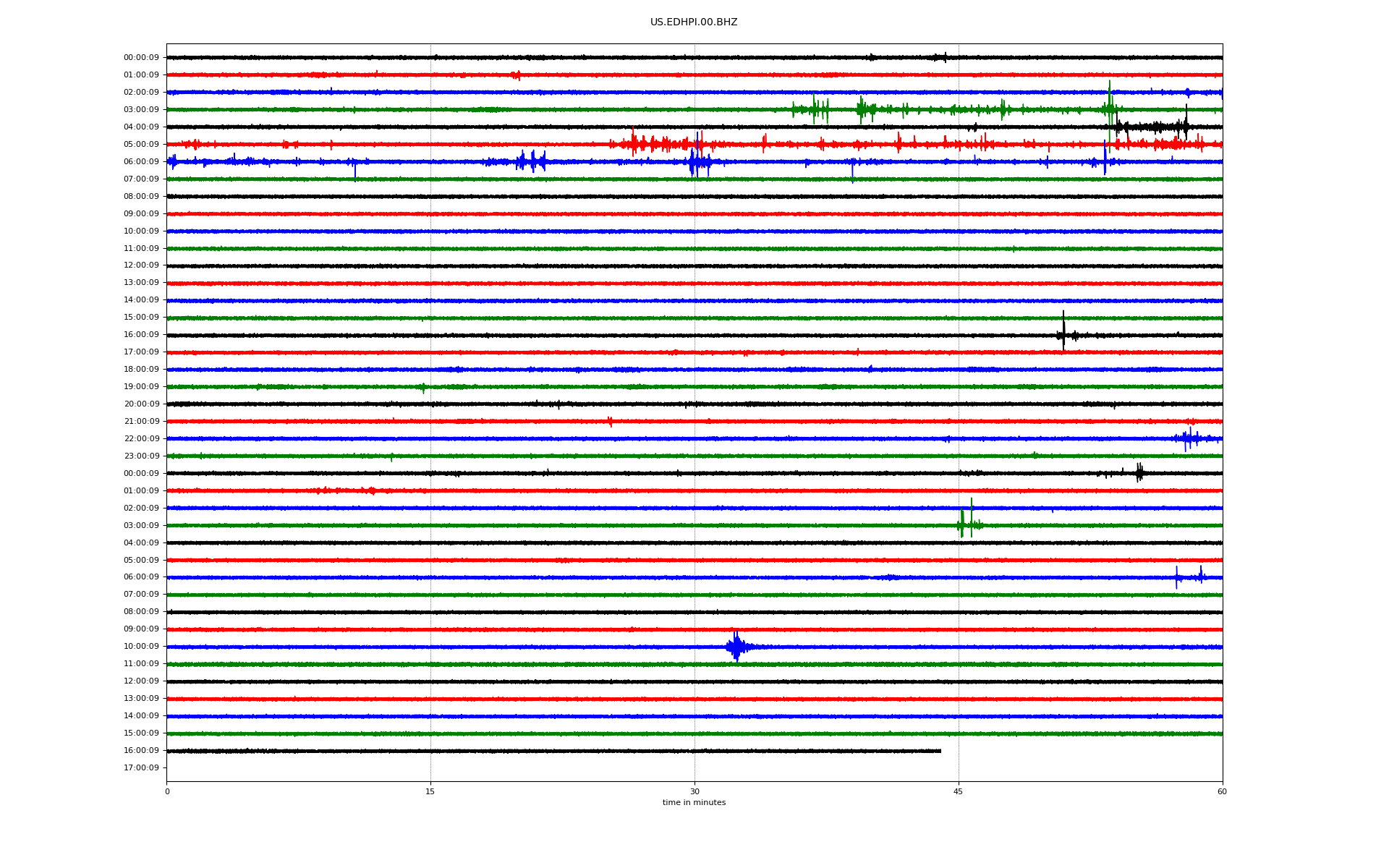Click the 15 tick on the x-axis
1389x868 pixels.
click(x=430, y=791)
